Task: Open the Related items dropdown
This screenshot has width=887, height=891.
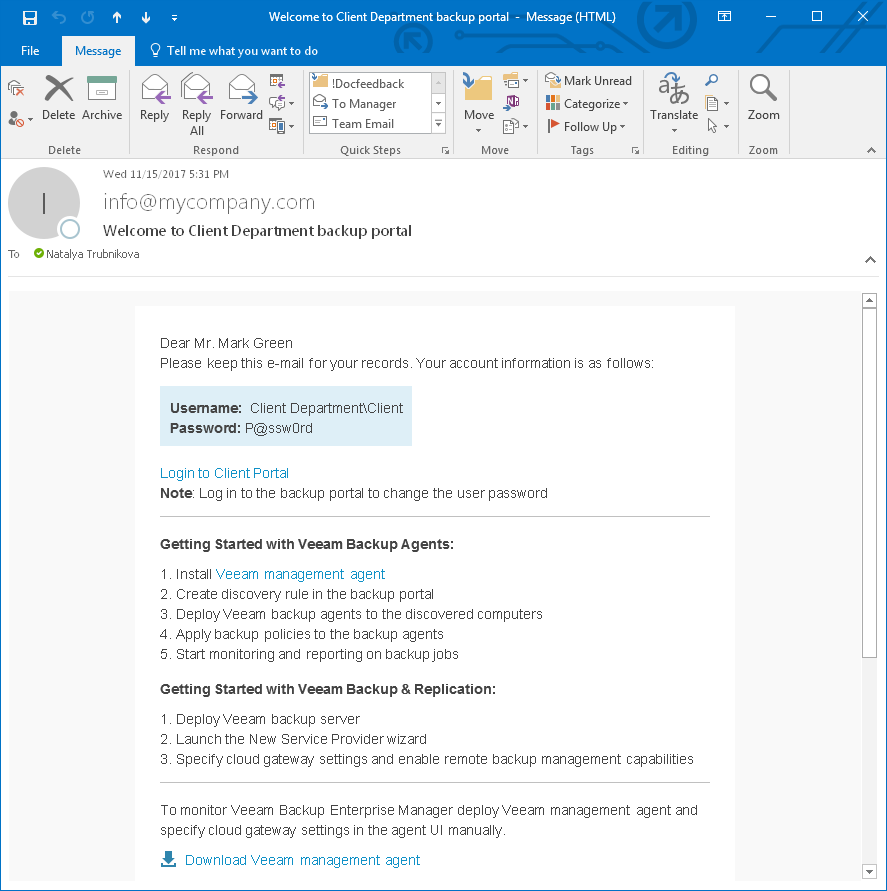Action: coord(717,103)
